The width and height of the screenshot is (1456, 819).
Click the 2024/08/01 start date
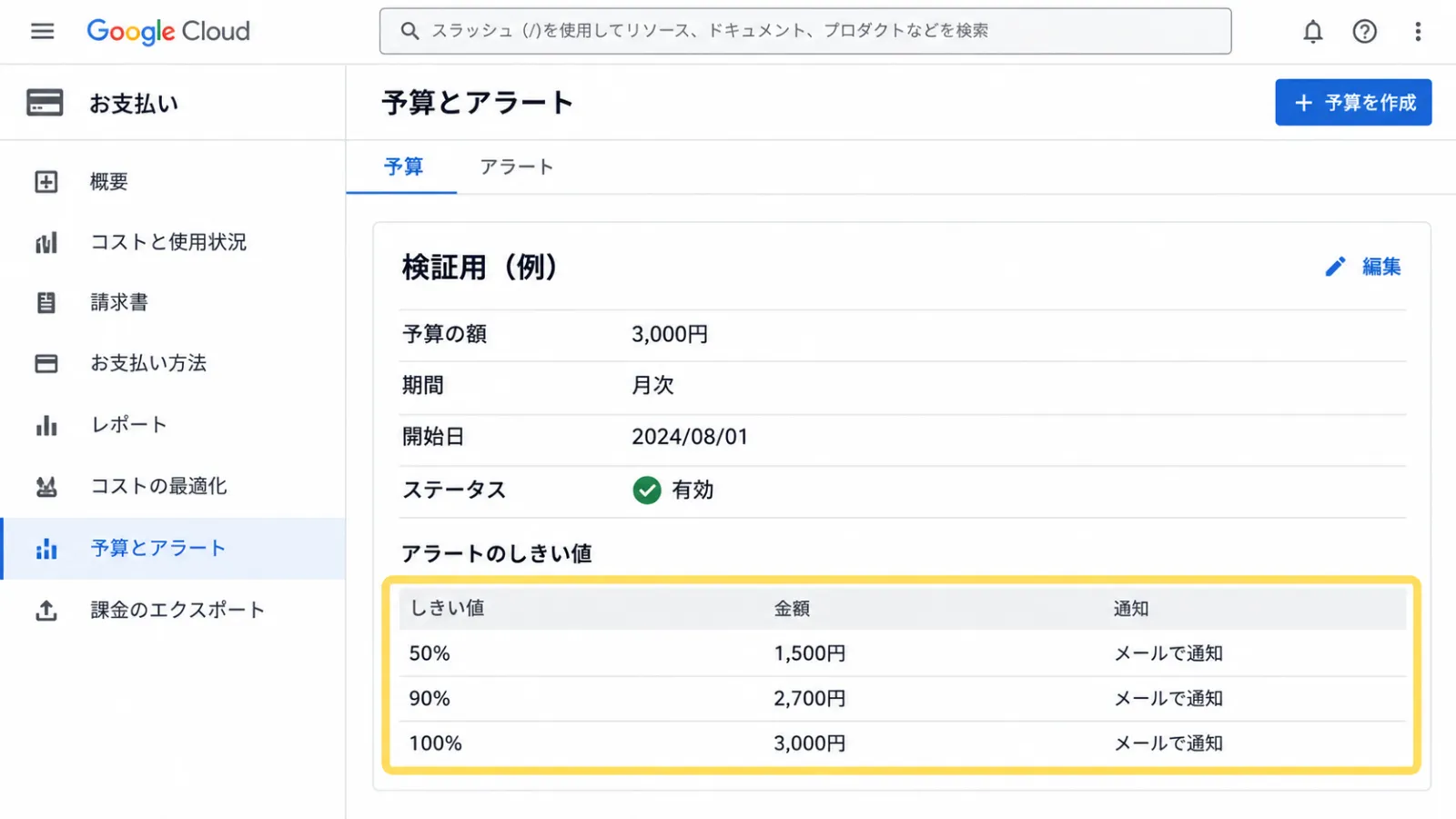point(690,437)
